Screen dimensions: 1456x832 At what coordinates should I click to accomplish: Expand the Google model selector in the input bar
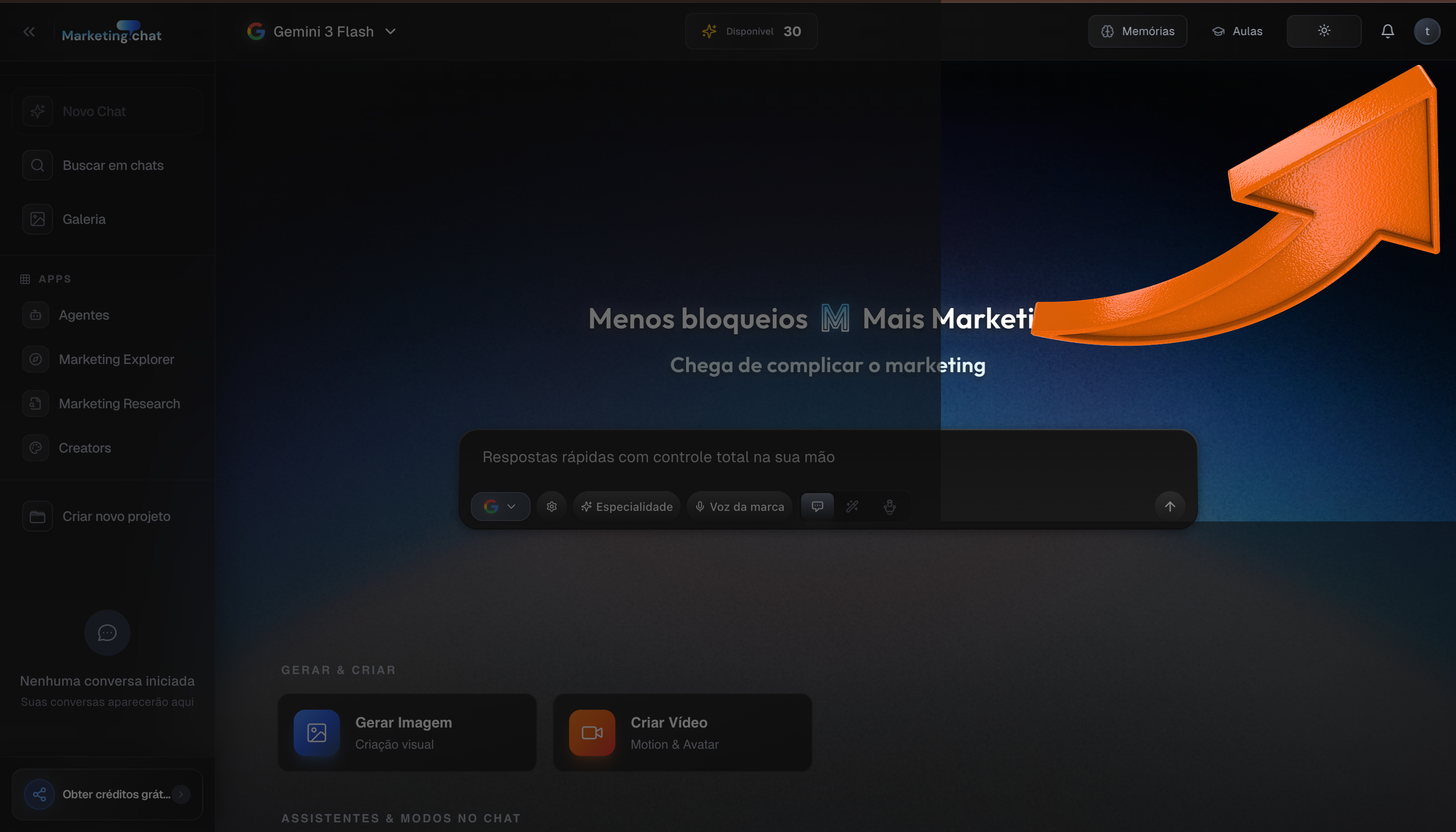[x=500, y=507]
